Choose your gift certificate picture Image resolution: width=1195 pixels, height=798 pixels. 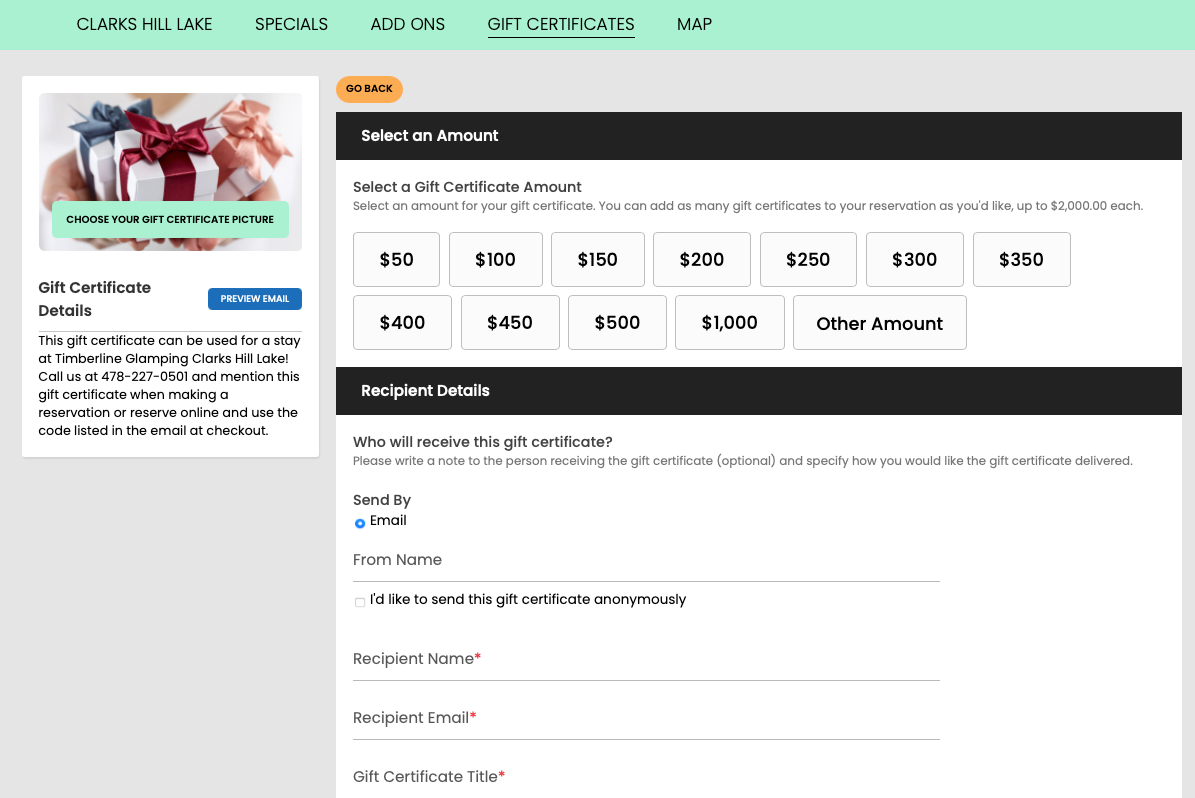170,220
